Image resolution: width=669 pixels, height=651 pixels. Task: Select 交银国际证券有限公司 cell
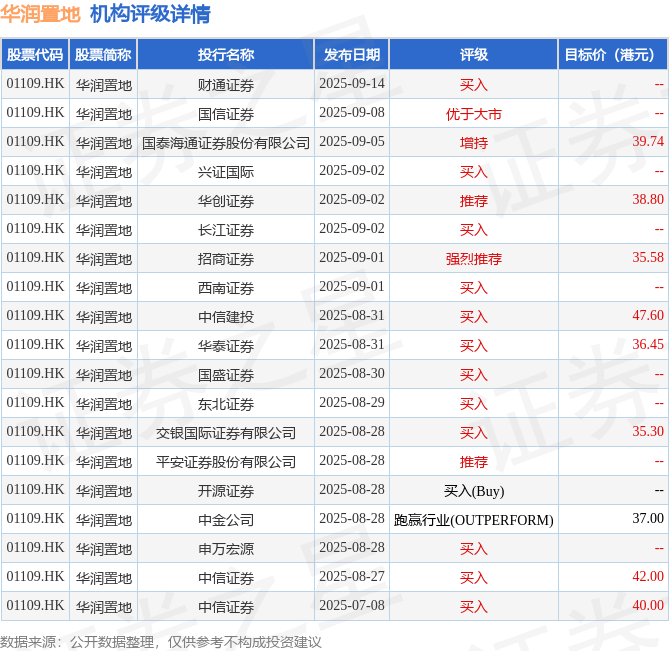pos(226,433)
